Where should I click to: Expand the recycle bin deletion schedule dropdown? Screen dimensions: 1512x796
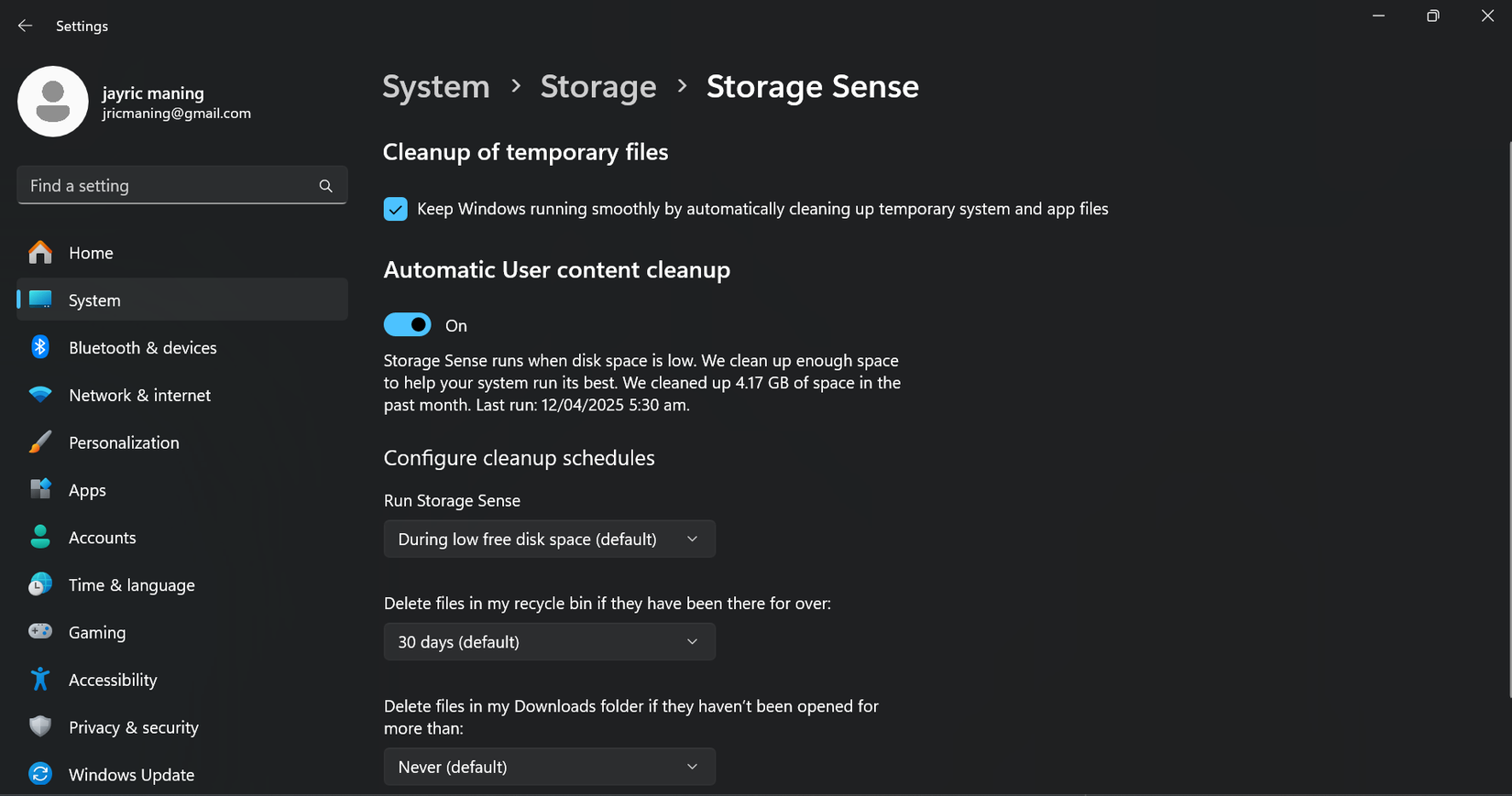549,641
